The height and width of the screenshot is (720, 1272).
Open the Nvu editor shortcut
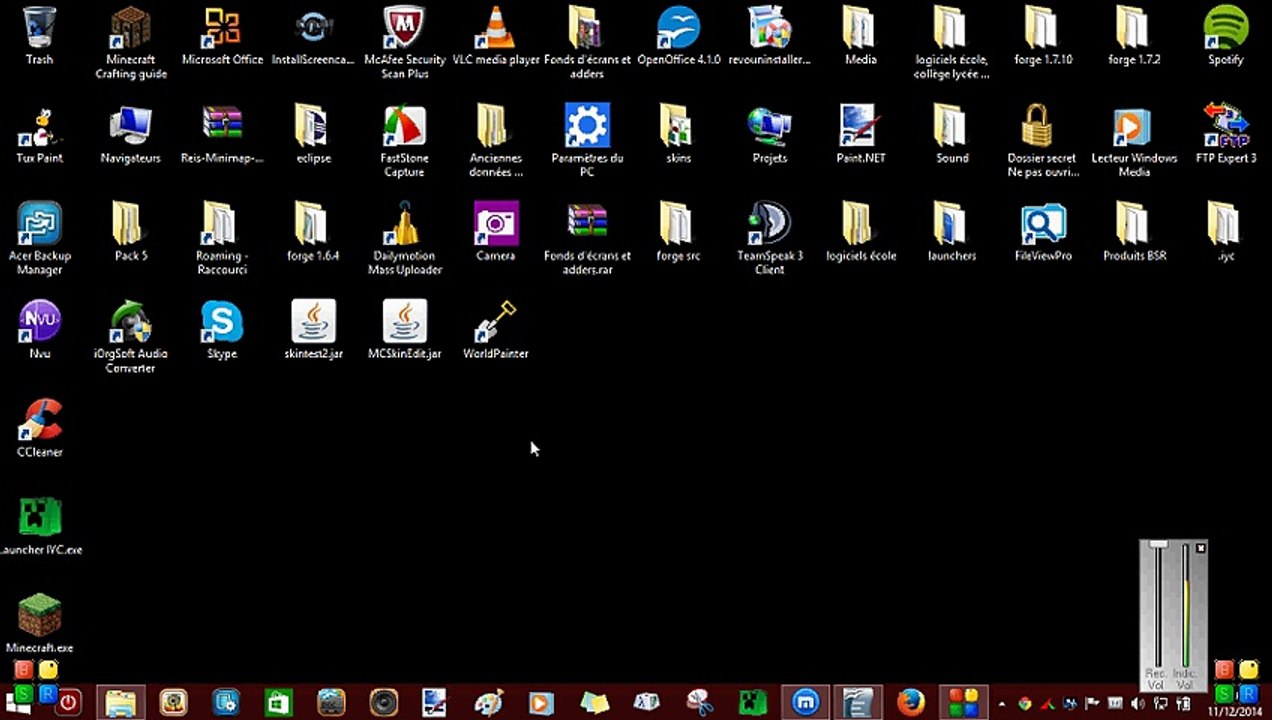(x=39, y=330)
